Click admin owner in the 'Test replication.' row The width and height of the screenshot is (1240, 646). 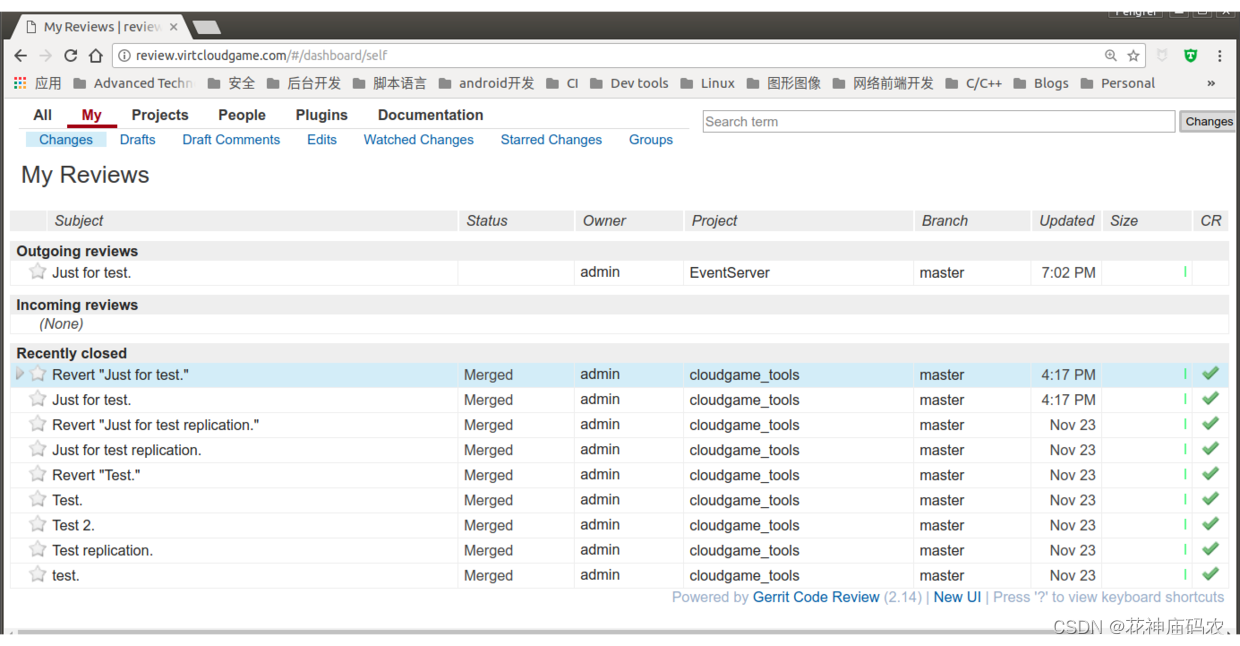[x=600, y=549]
